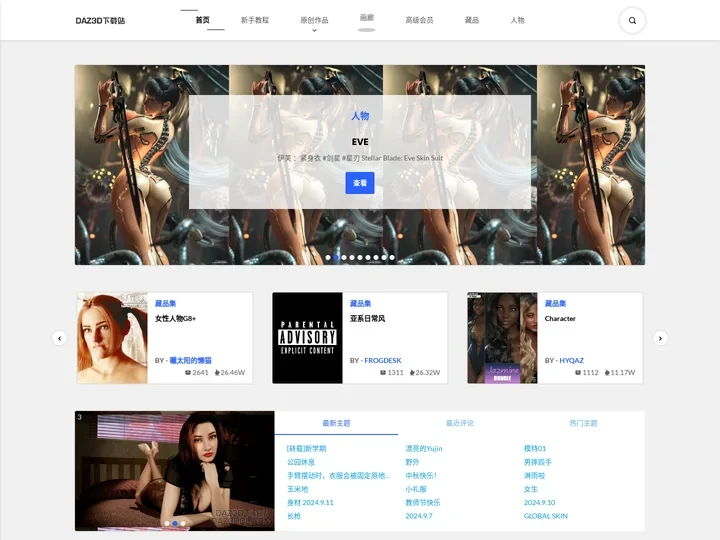Open the 女性人物G8+ collection thumbnail
The height and width of the screenshot is (540, 720).
pos(112,338)
